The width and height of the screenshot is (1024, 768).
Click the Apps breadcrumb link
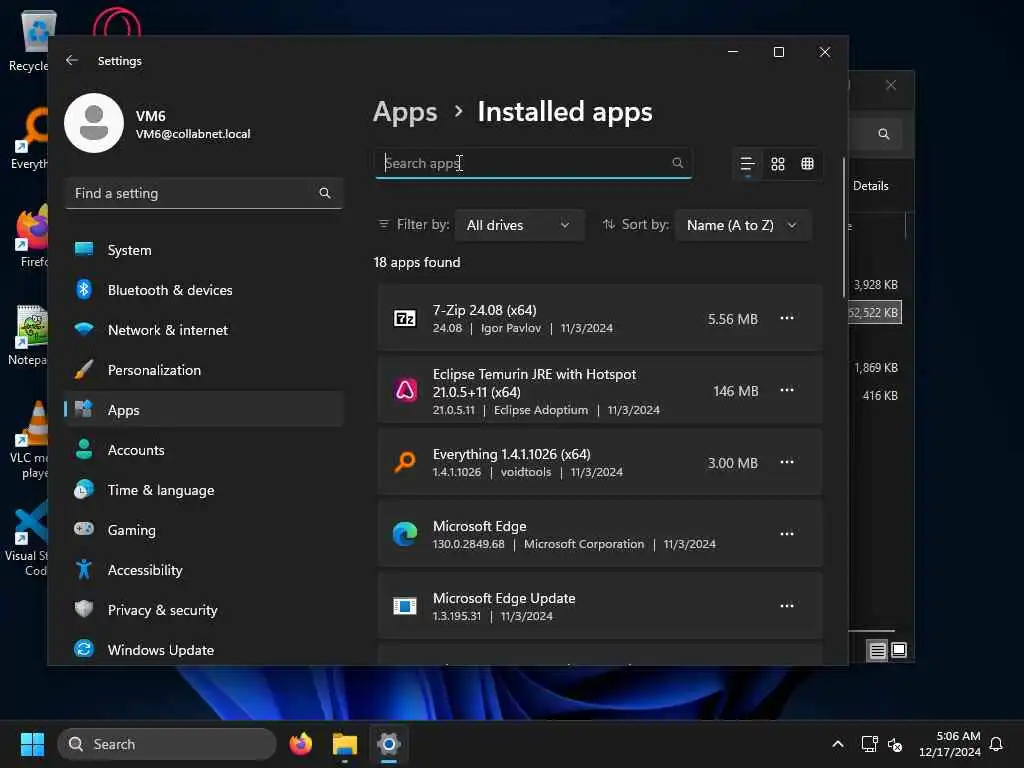point(405,112)
